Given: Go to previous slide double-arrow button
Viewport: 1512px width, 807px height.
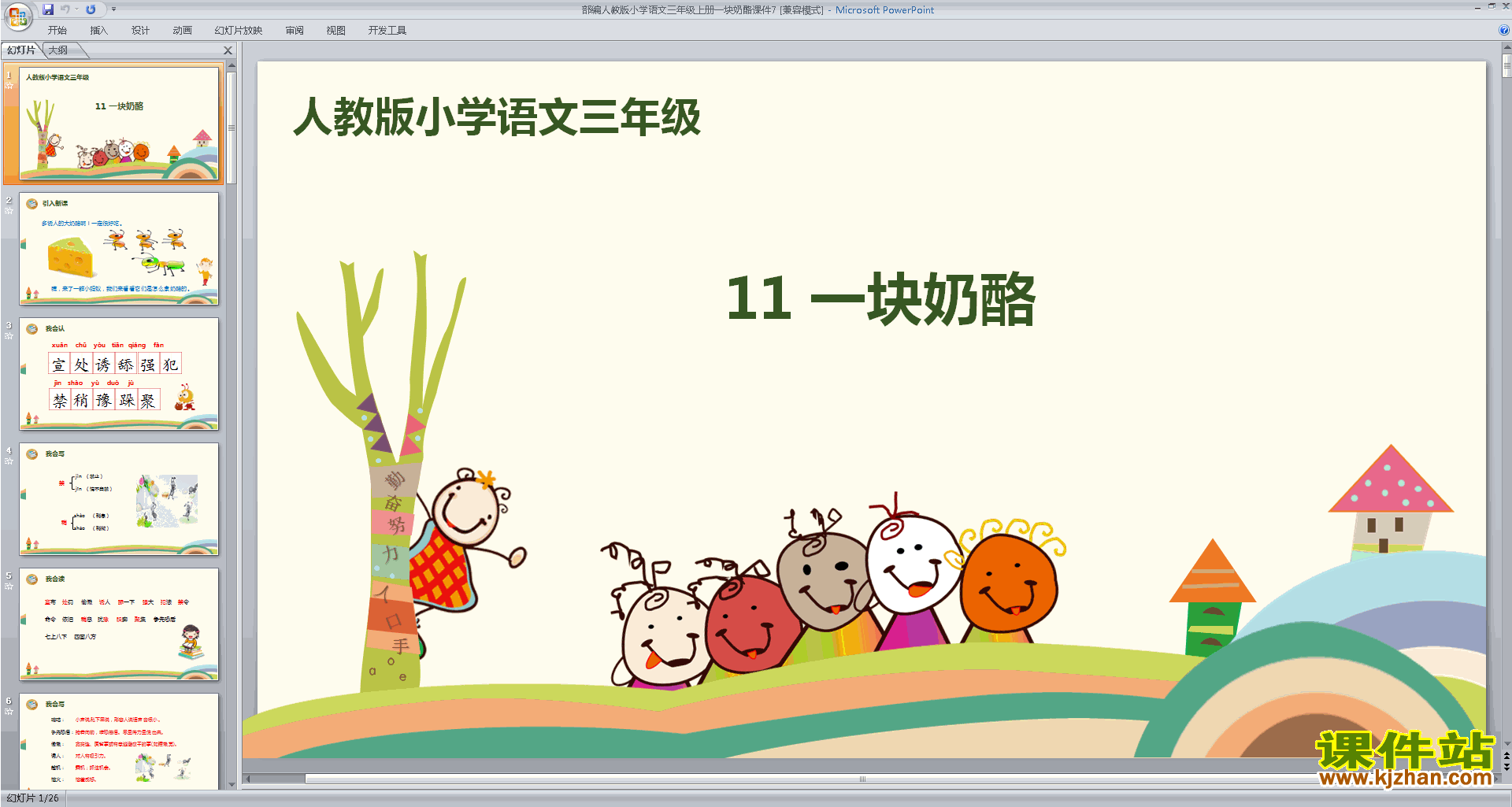Looking at the screenshot, I should pos(1506,756).
